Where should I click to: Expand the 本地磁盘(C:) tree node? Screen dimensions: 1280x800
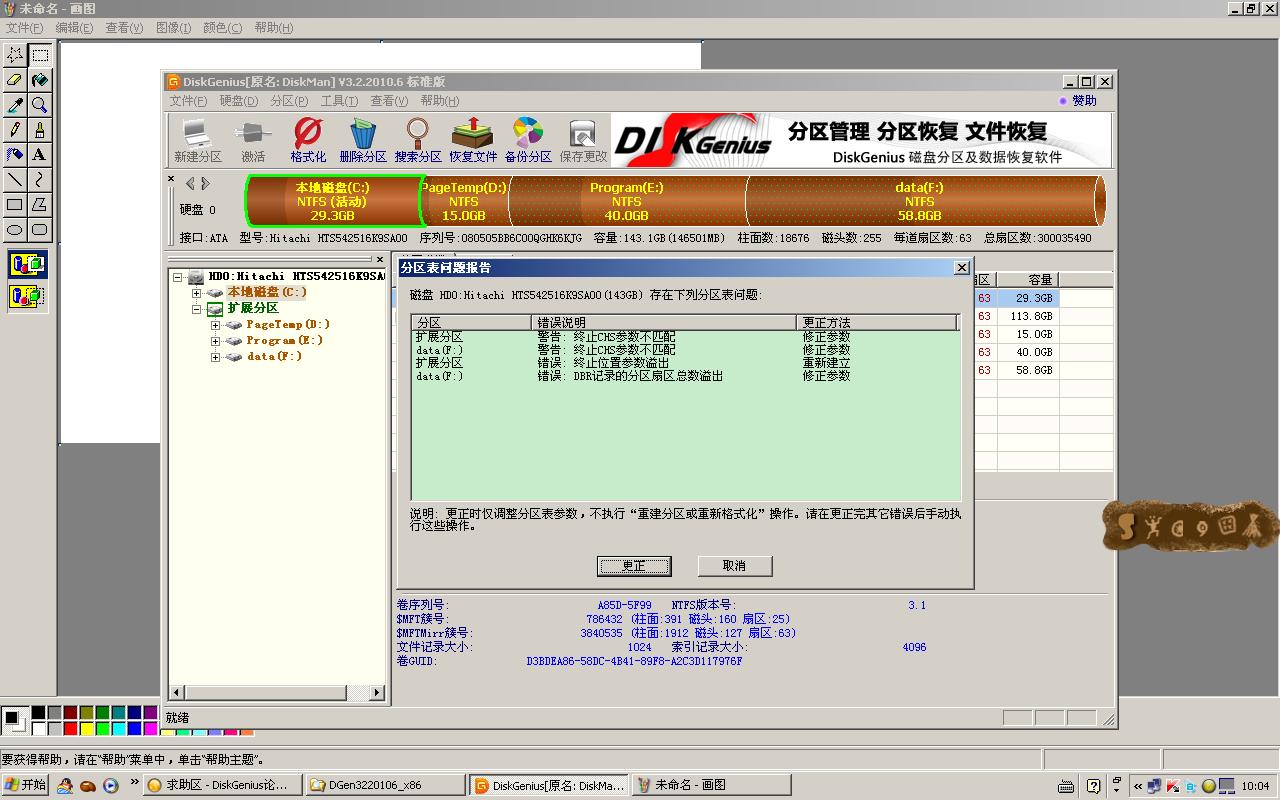pos(197,293)
